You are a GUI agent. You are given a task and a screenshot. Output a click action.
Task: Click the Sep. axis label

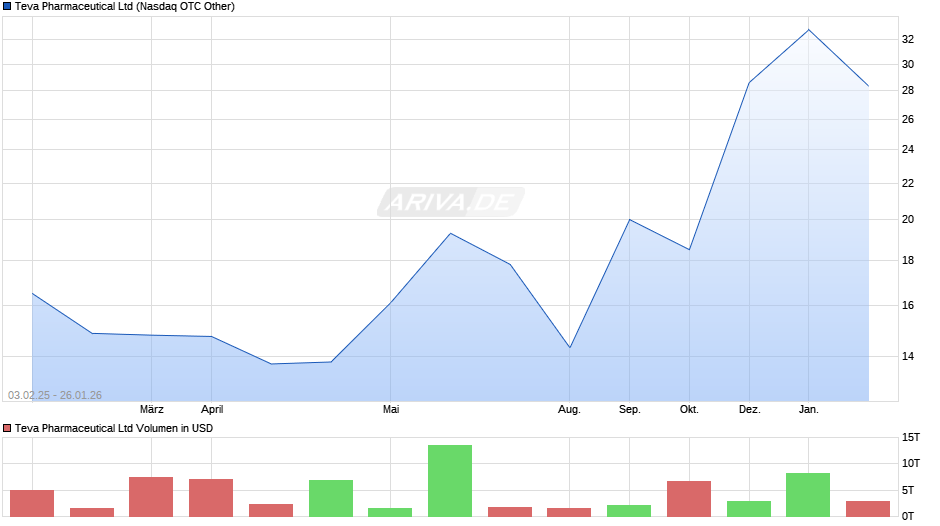click(629, 410)
